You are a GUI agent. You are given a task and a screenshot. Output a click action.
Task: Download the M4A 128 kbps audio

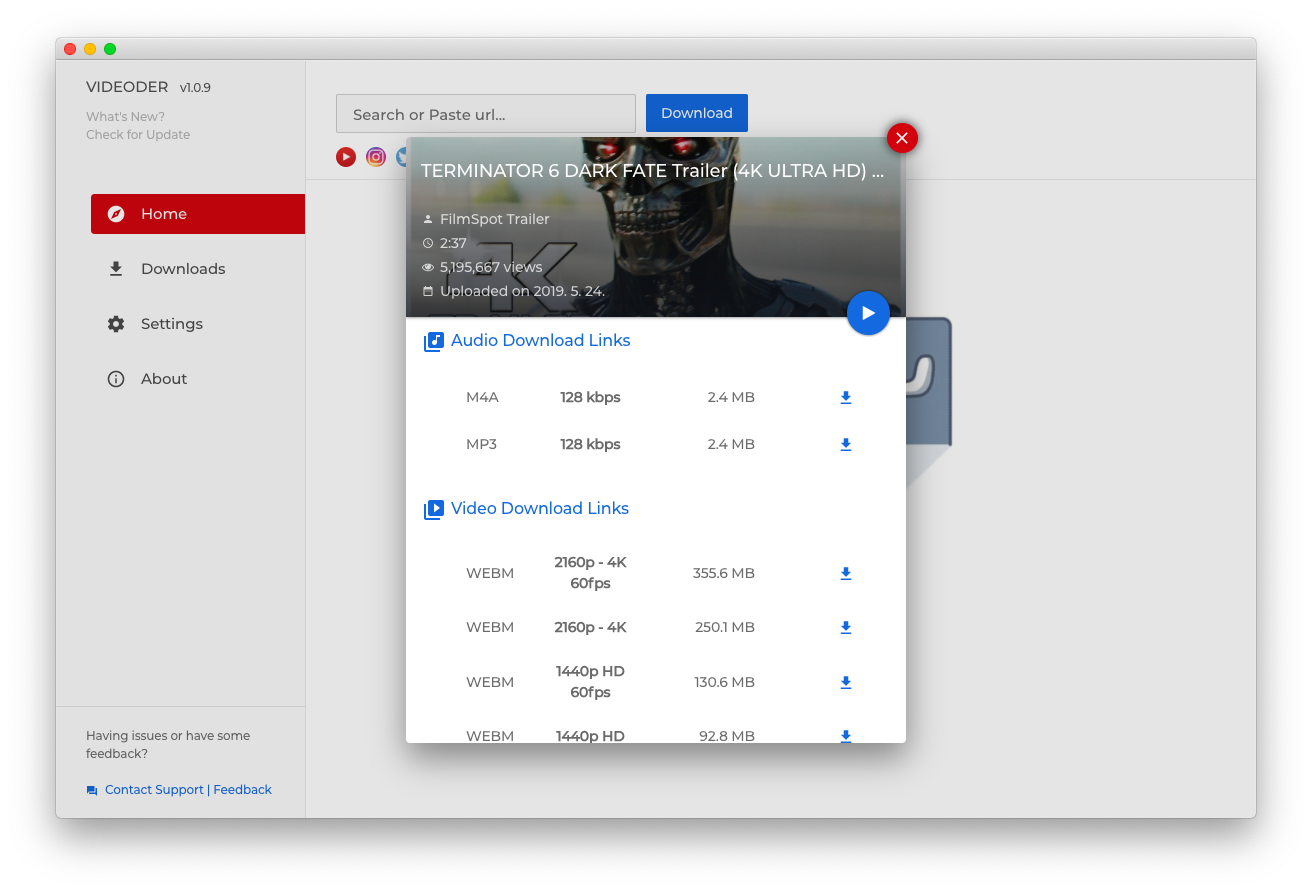coord(845,397)
